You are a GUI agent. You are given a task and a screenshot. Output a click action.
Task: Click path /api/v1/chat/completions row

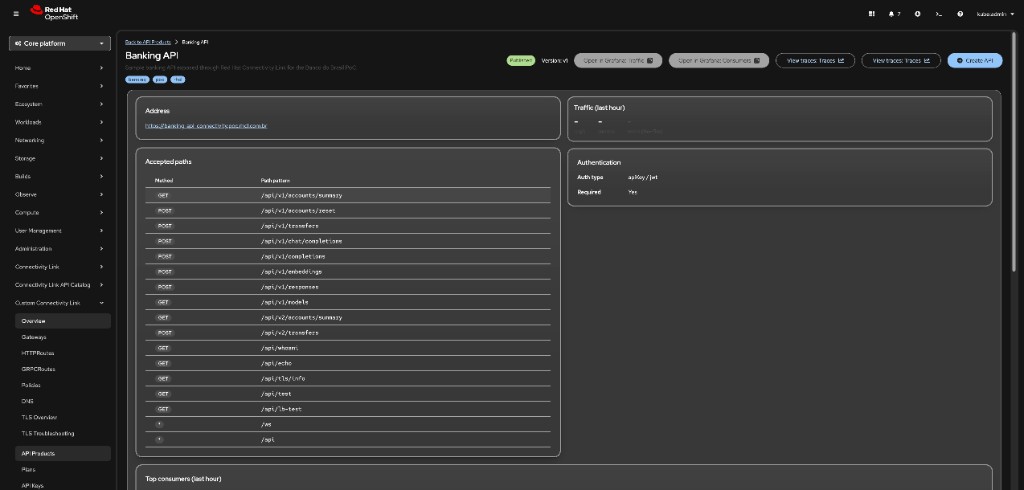[x=347, y=241]
